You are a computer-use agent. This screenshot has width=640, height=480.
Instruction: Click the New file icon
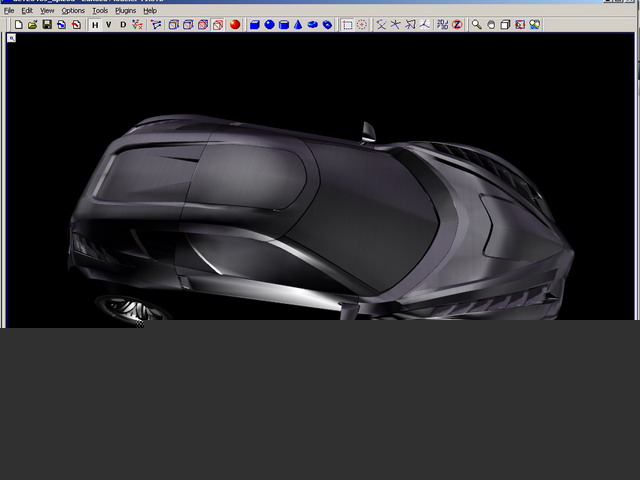18,24
